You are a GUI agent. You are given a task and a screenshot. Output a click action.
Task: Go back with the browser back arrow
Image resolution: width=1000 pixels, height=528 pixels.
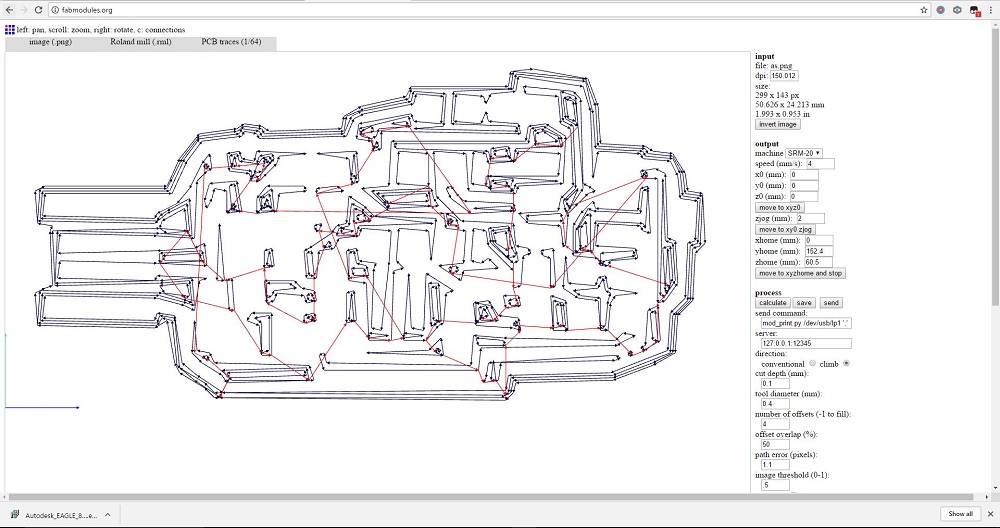[10, 10]
